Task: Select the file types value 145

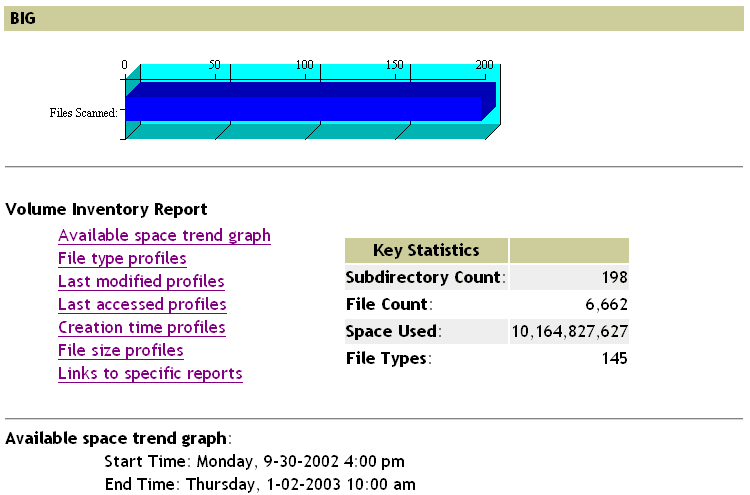Action: [x=615, y=359]
